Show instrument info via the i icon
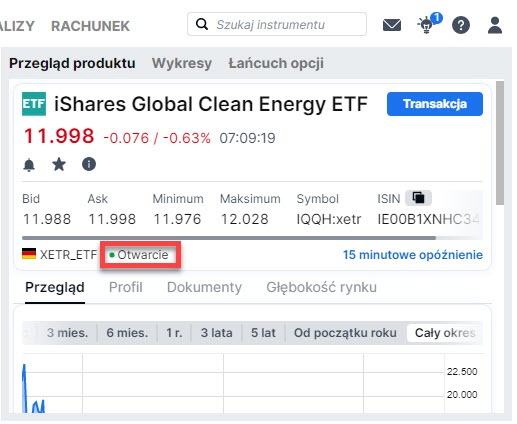 pyautogui.click(x=89, y=164)
